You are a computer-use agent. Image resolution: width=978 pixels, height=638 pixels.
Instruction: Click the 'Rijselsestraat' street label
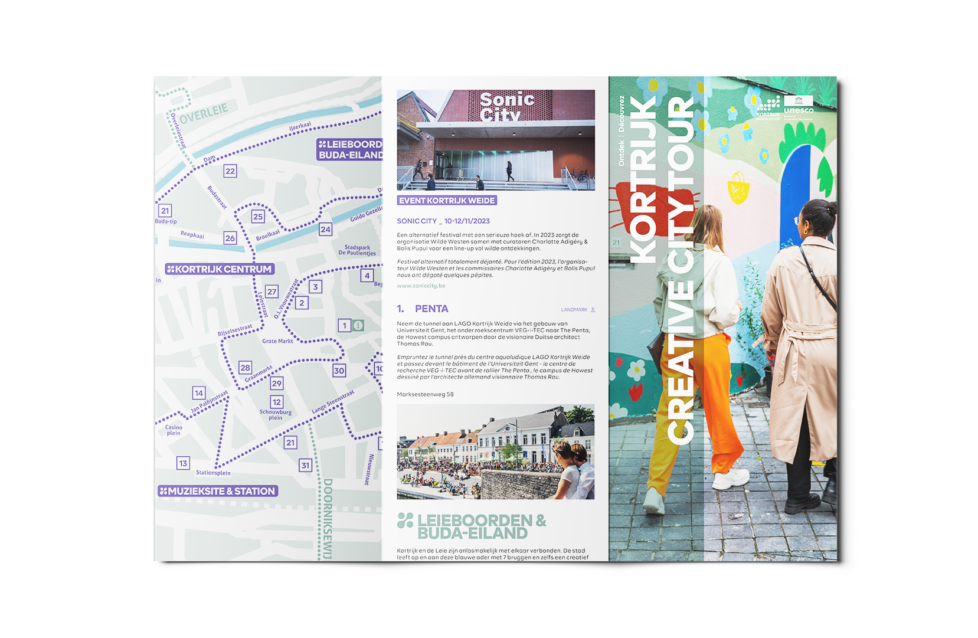235,331
